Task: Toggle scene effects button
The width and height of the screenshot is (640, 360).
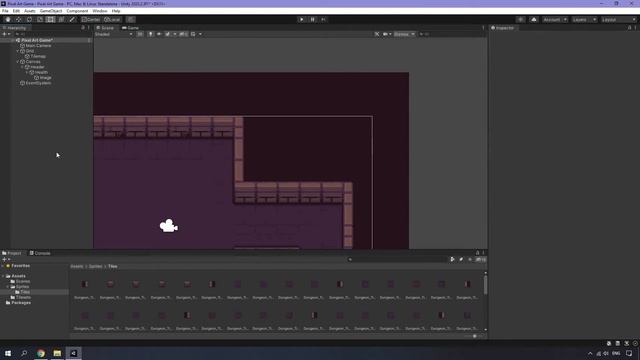Action: coord(169,34)
